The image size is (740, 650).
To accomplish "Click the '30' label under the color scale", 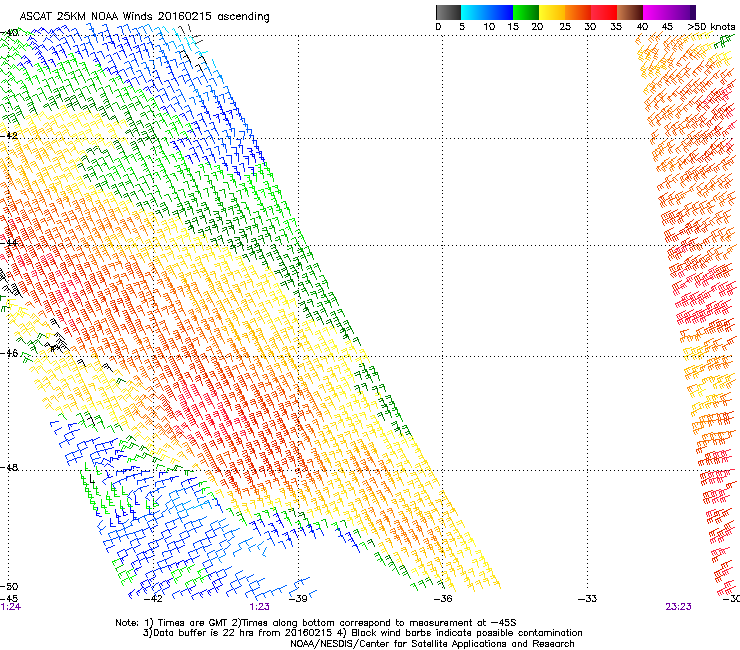I will pos(590,27).
